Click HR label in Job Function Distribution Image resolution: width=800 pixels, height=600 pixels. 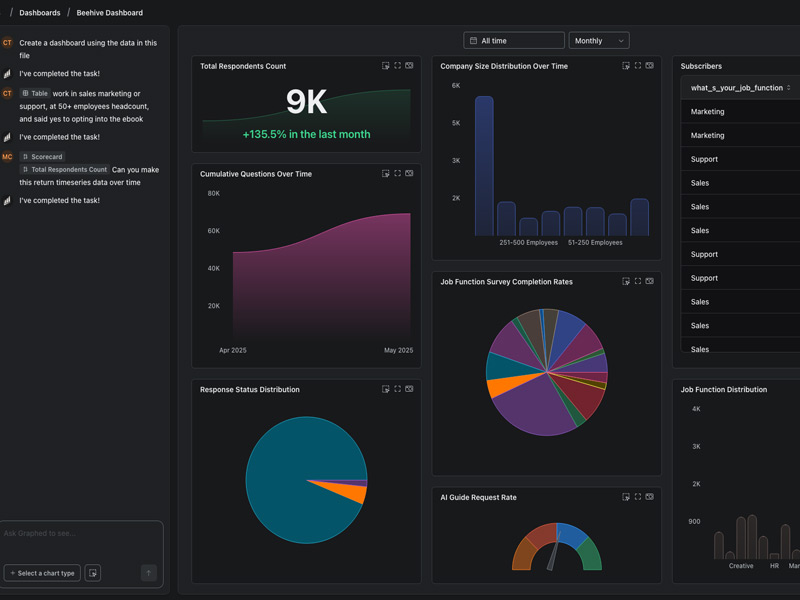click(774, 566)
